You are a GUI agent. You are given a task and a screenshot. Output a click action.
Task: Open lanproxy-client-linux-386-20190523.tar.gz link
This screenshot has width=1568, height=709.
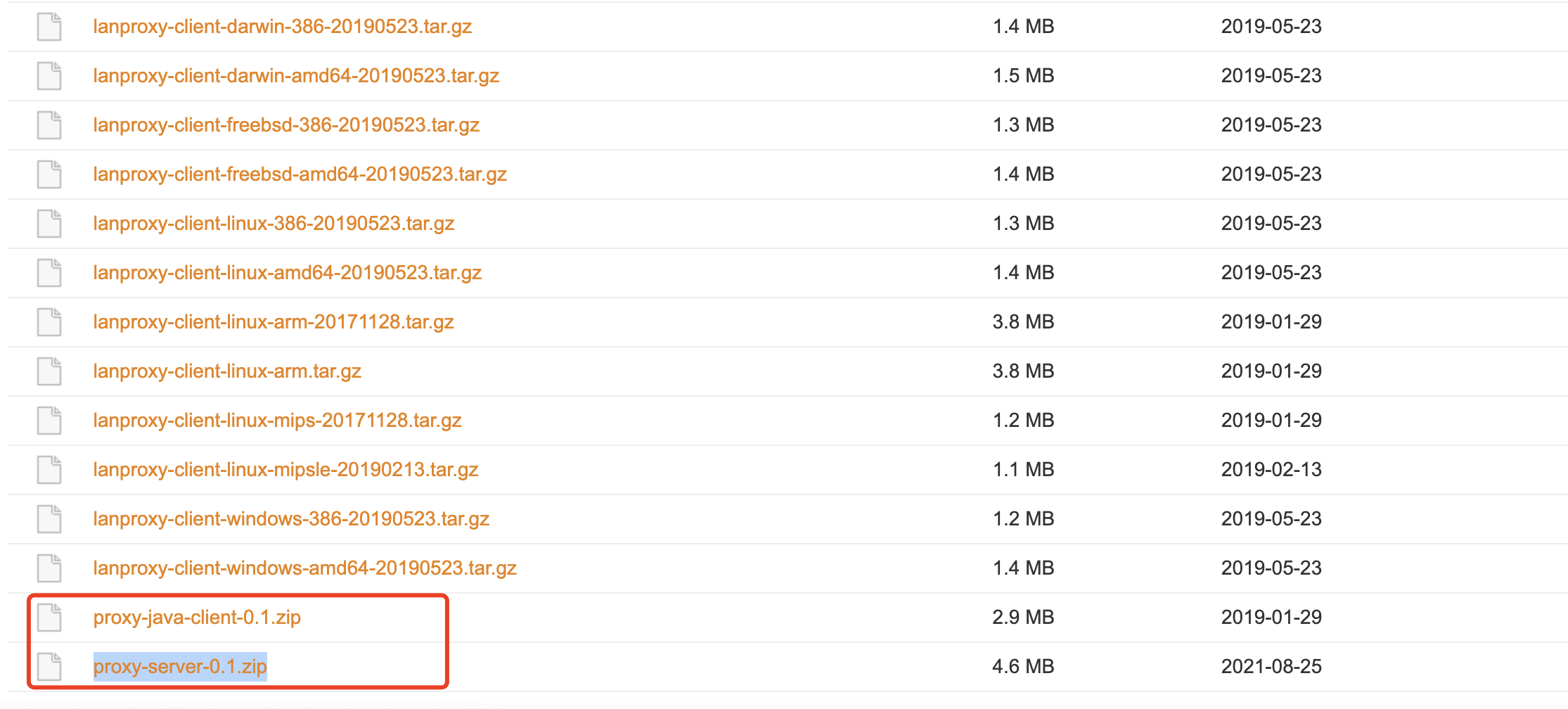[274, 224]
